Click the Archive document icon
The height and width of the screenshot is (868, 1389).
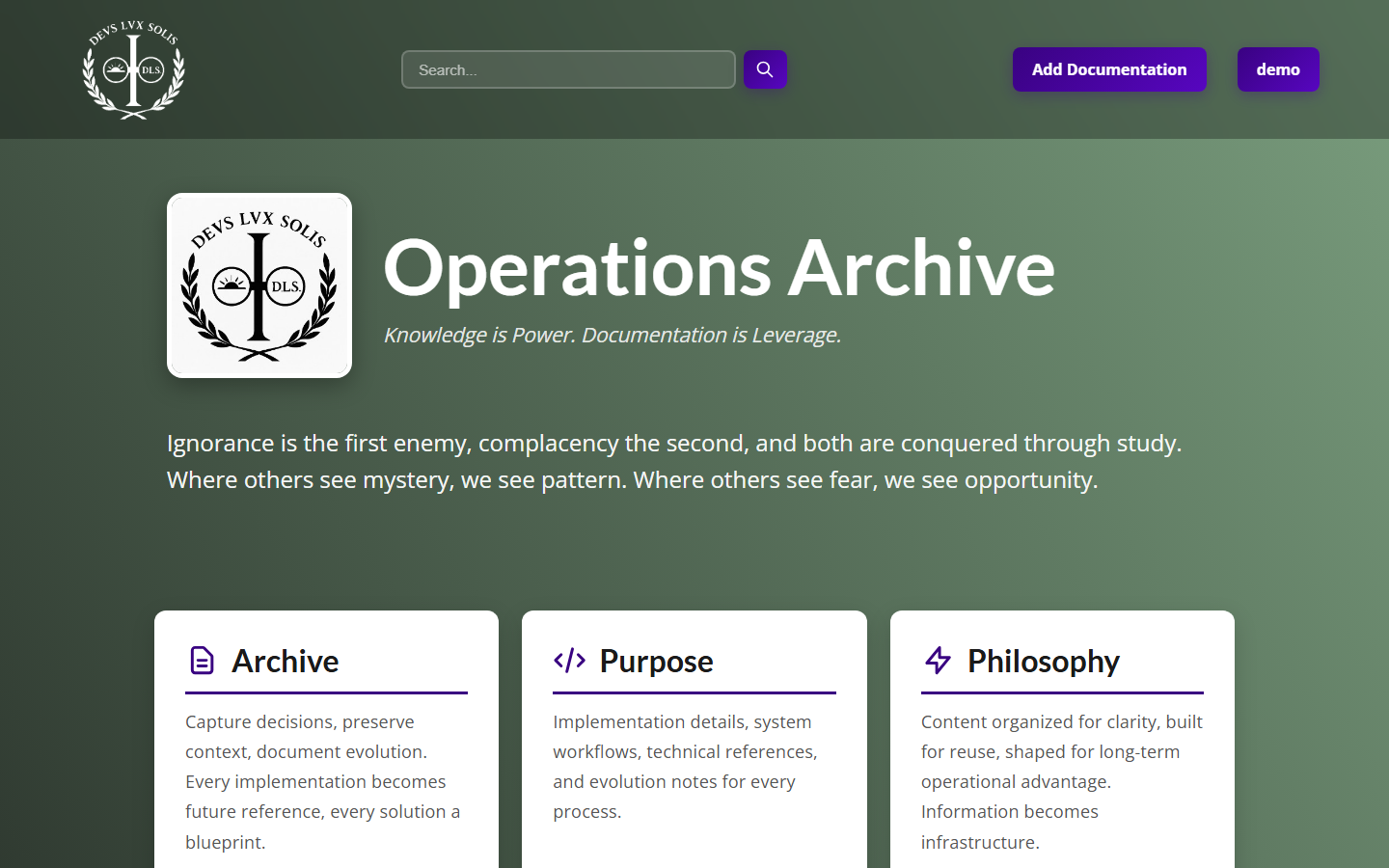202,661
